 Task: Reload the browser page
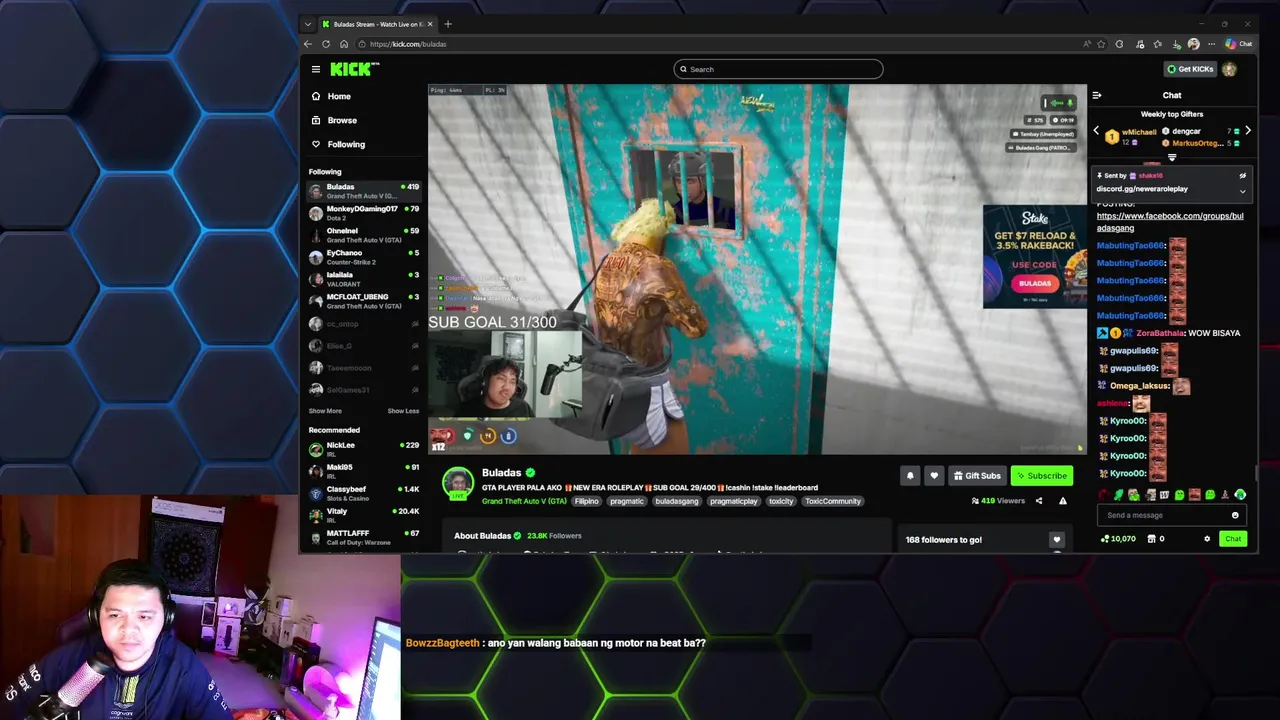click(x=326, y=44)
